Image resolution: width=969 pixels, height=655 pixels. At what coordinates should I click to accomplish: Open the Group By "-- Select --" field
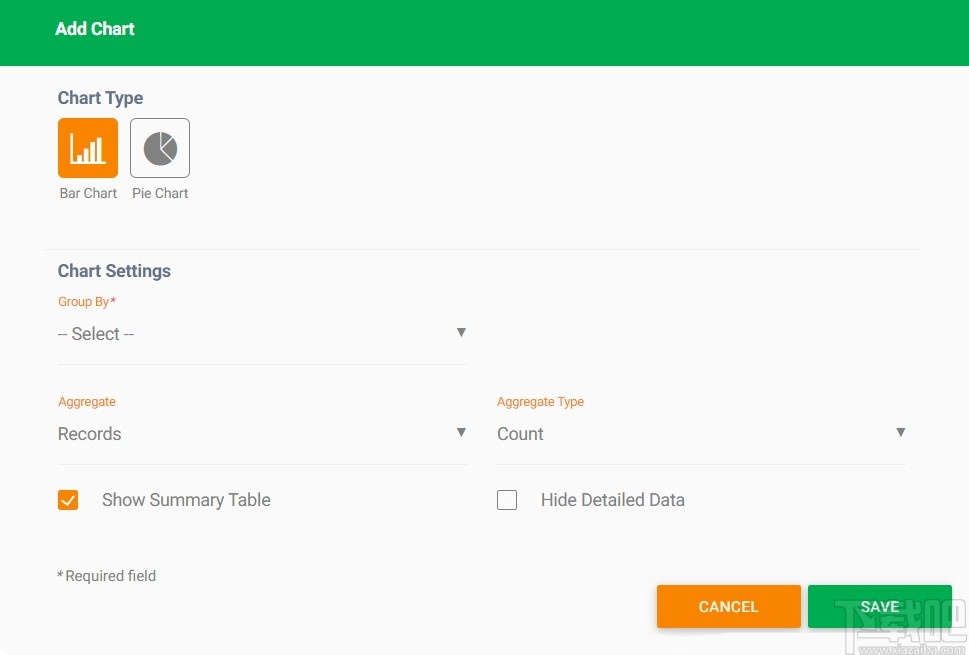tap(250, 334)
